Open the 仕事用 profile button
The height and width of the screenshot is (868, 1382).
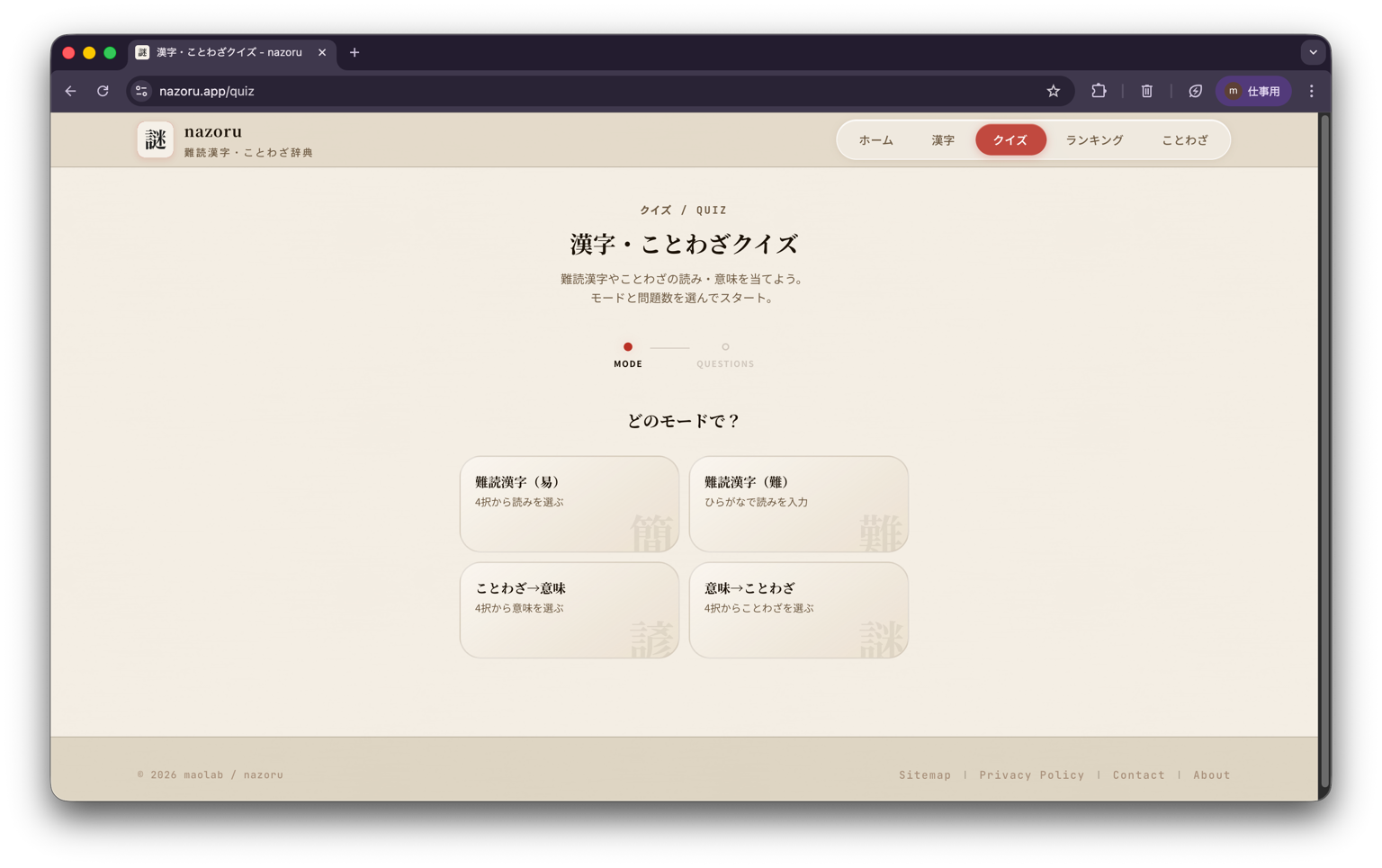click(x=1253, y=91)
